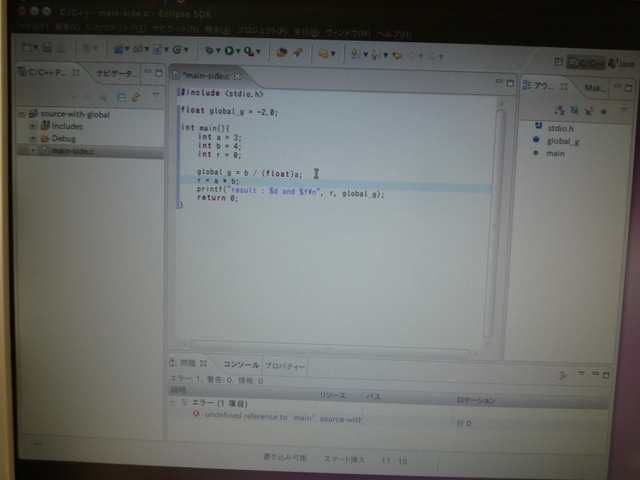Click the Search flashlight toolbar icon
640x480 pixels.
(x=298, y=52)
